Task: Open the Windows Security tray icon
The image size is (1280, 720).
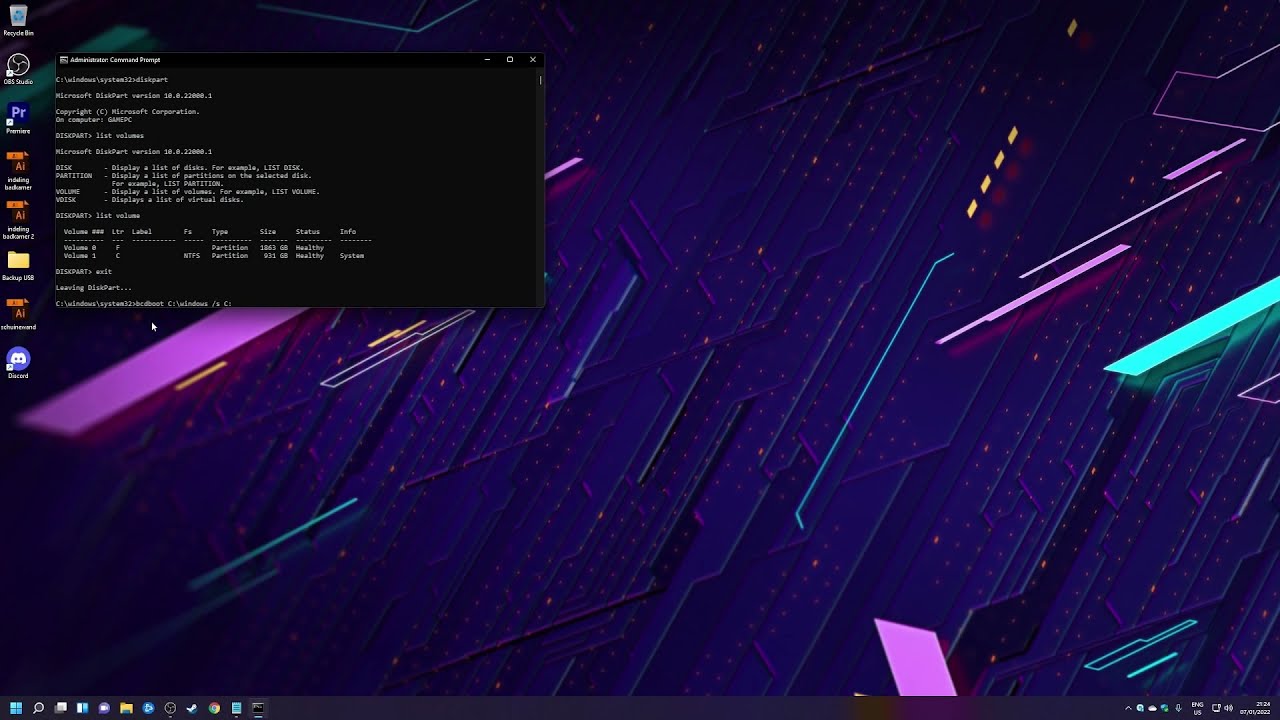Action: [x=1164, y=708]
